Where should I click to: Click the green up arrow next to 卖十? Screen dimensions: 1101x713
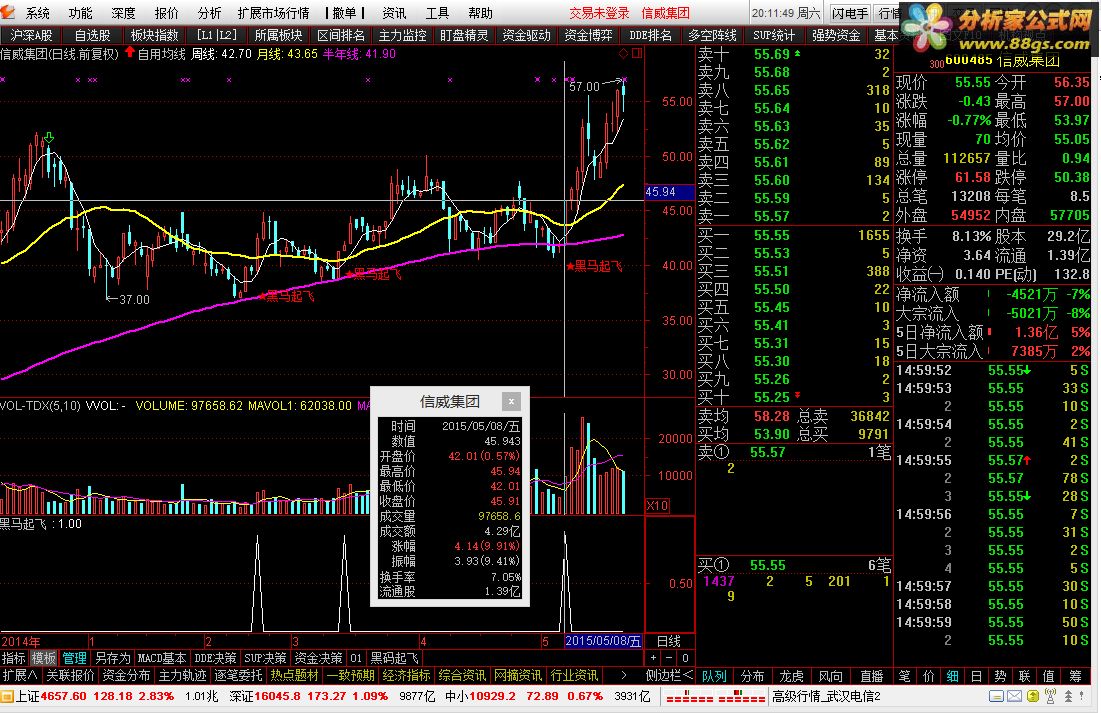(x=797, y=53)
